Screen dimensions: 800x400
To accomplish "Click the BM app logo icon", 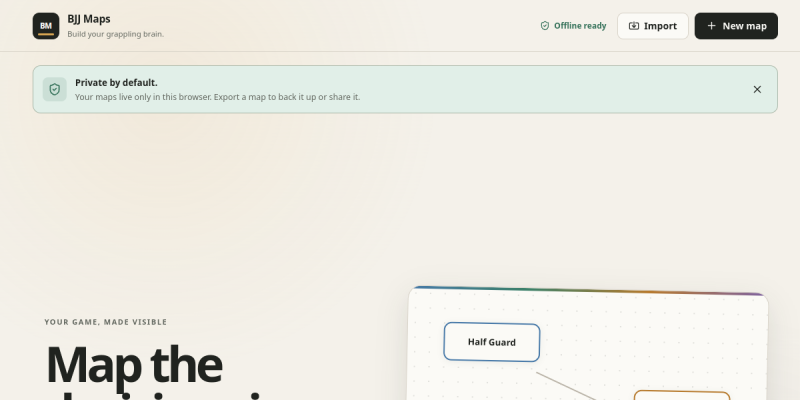I will tap(46, 26).
